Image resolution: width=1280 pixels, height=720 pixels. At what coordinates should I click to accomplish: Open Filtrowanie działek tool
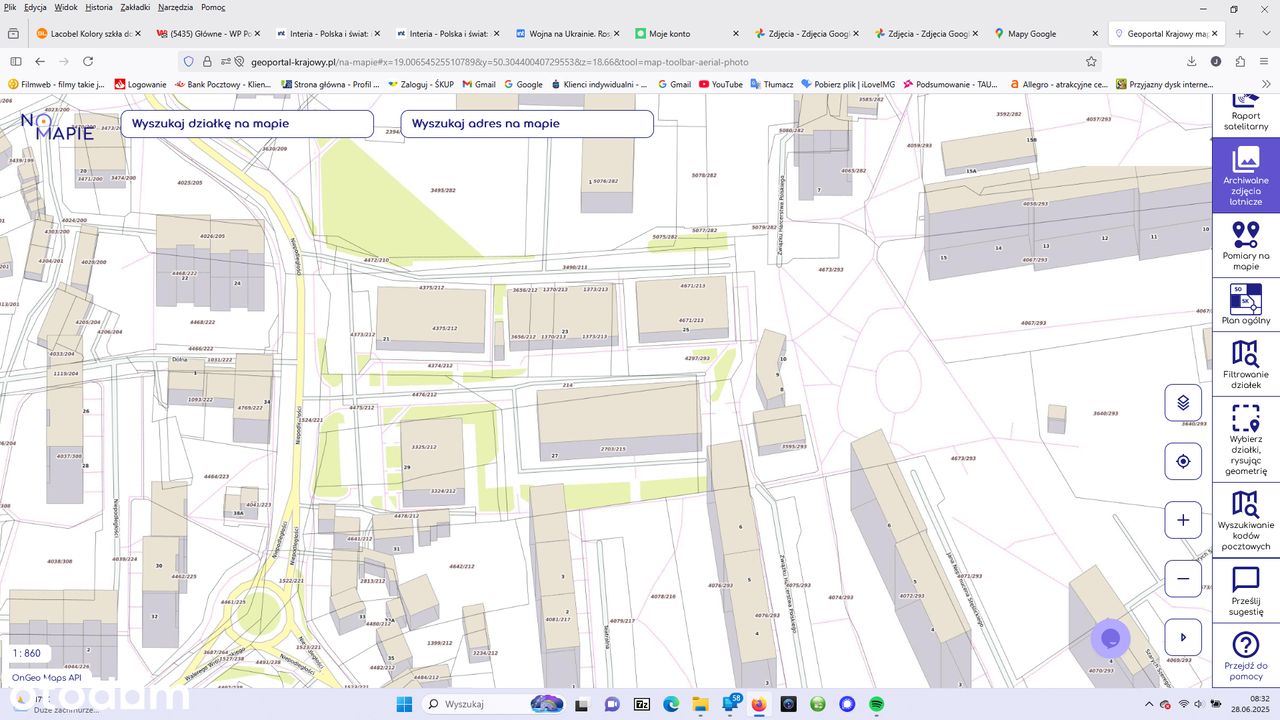tap(1246, 365)
